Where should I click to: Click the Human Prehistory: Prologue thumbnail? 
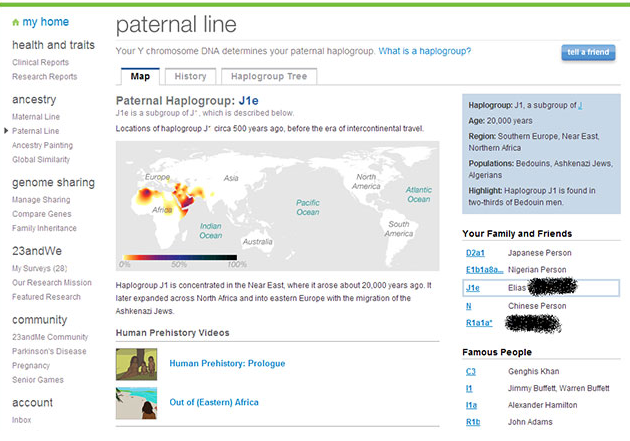pos(137,364)
